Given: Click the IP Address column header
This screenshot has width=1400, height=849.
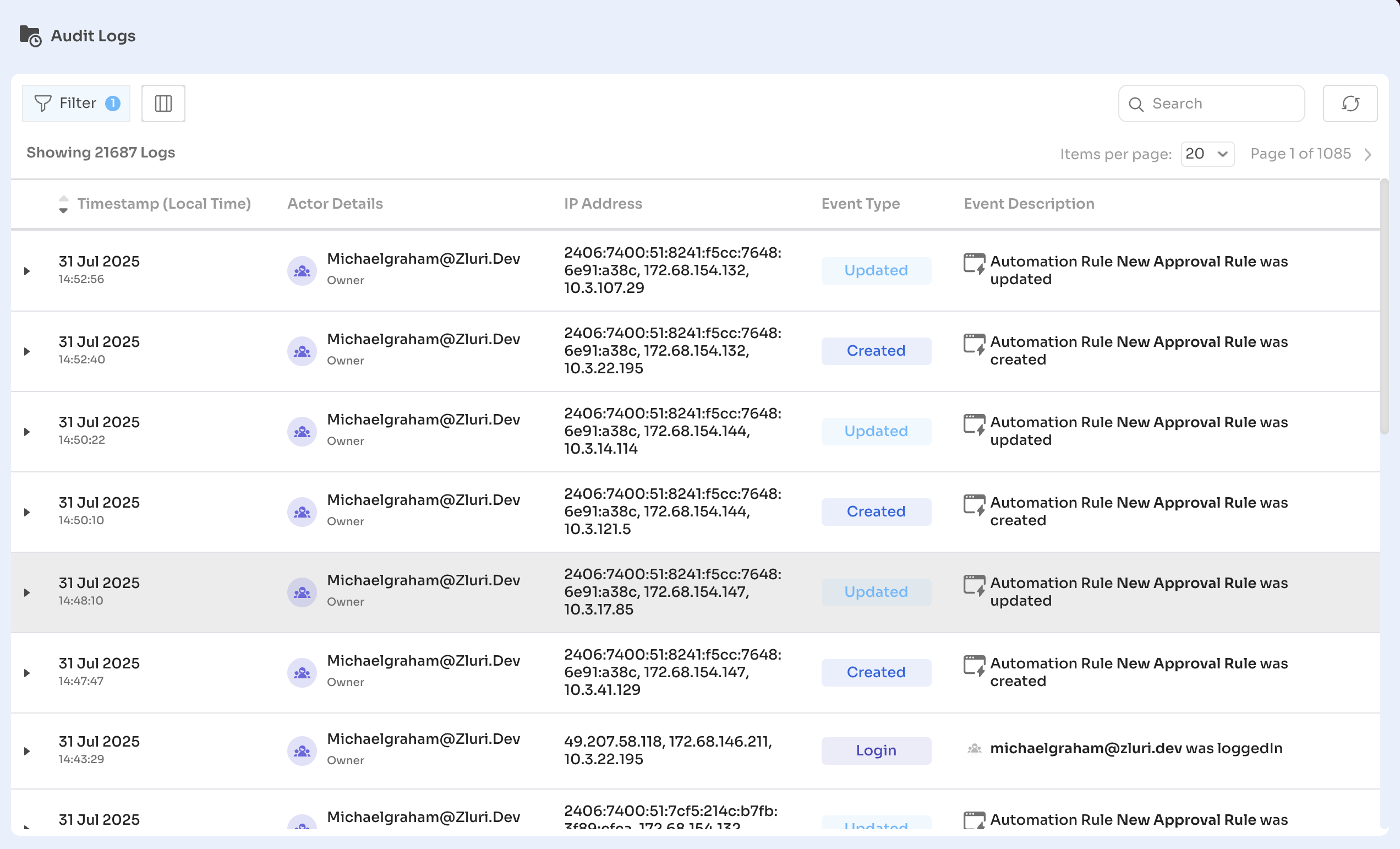Looking at the screenshot, I should pyautogui.click(x=603, y=204).
